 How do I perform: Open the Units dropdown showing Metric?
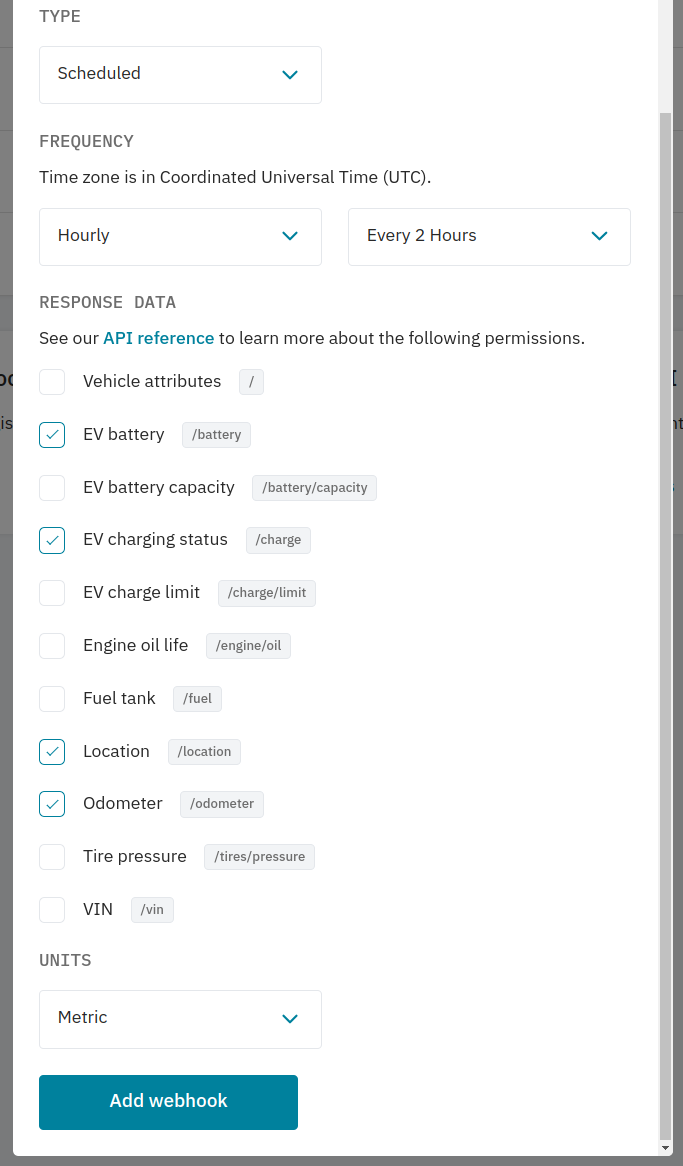(180, 1019)
